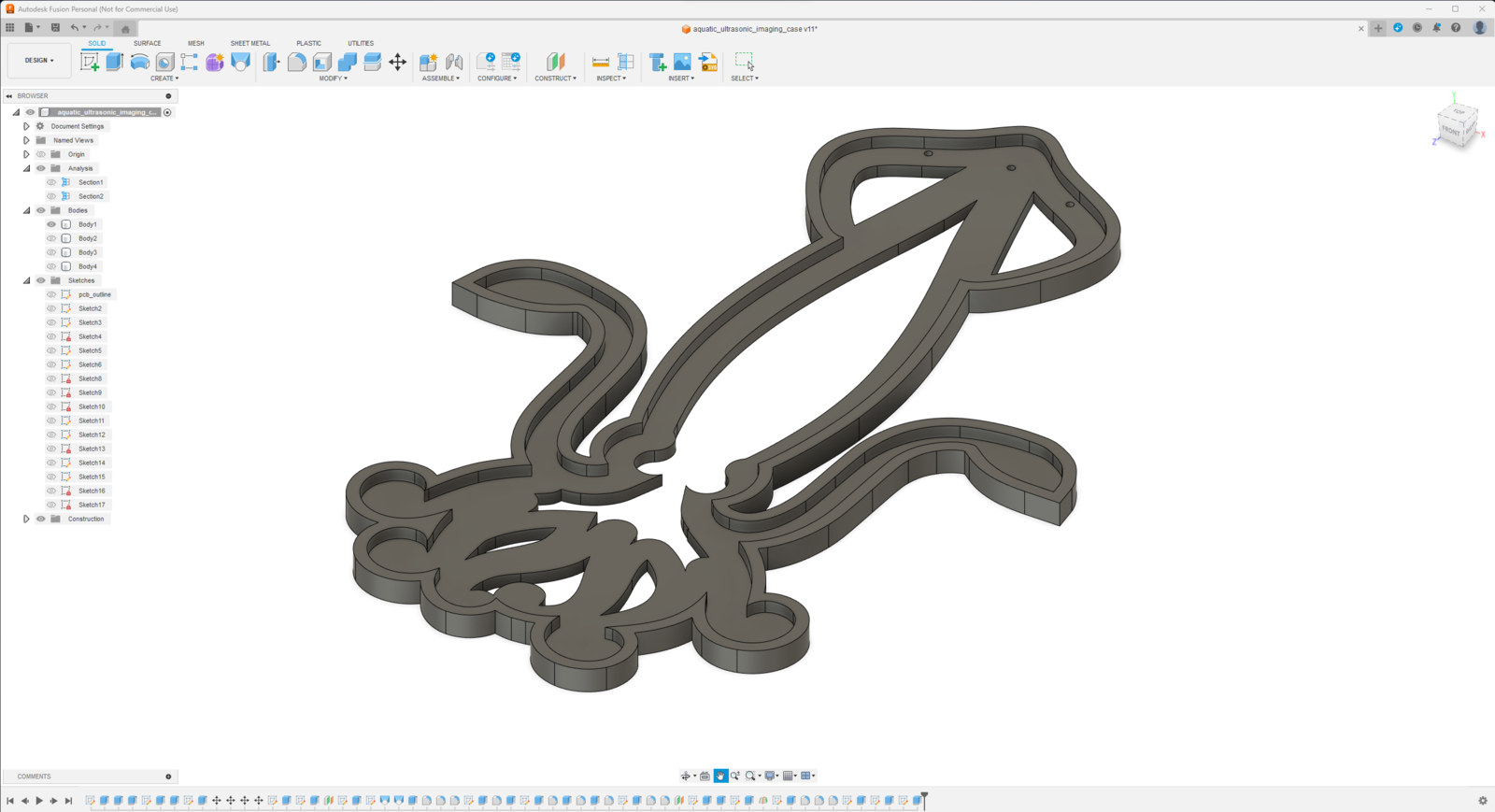Select the Move/Copy tool icon
The image size is (1495, 812).
[398, 62]
